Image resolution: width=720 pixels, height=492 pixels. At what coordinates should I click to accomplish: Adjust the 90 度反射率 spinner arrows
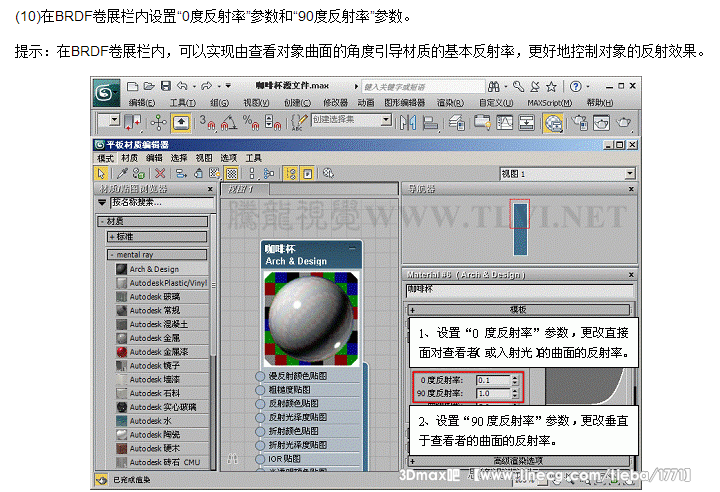pyautogui.click(x=515, y=394)
